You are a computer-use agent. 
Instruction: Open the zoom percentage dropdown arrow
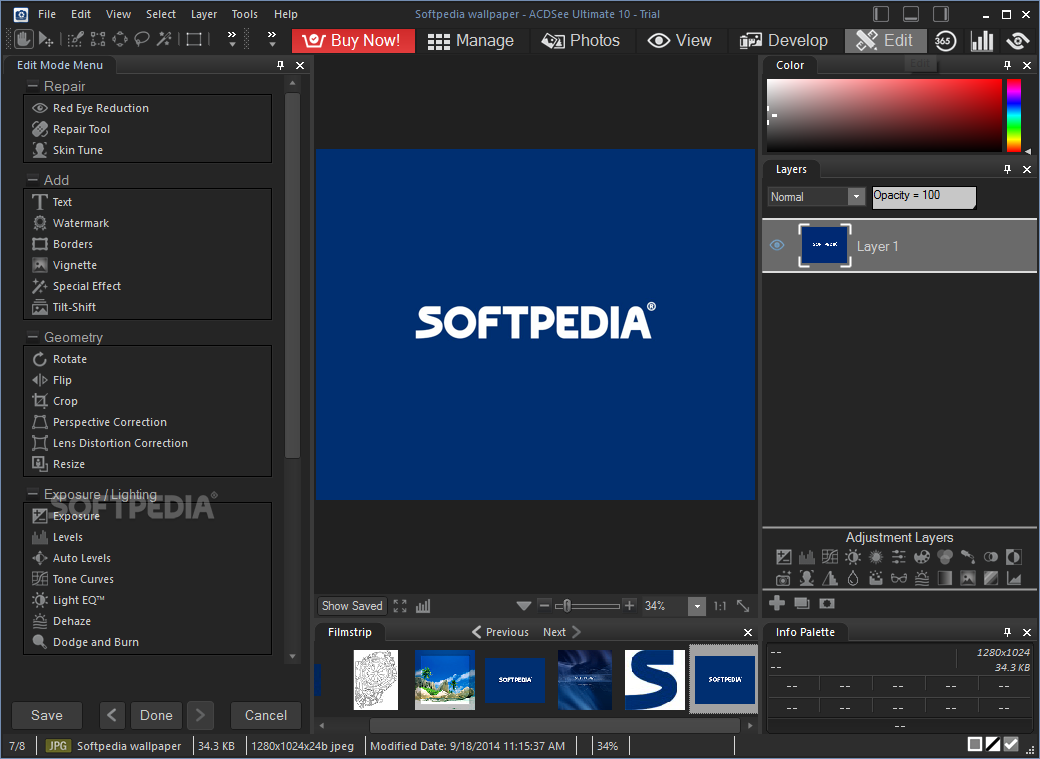(x=697, y=606)
